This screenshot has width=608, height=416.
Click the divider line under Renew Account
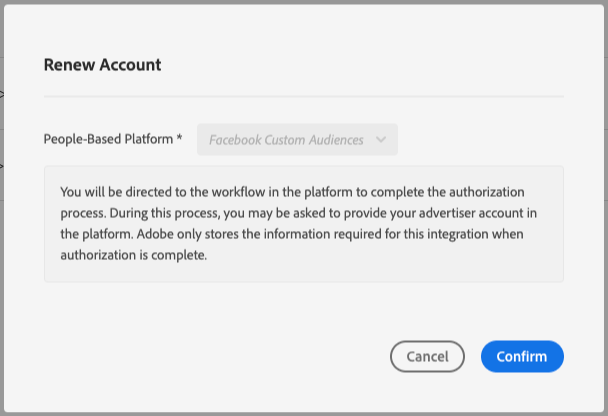(x=303, y=96)
